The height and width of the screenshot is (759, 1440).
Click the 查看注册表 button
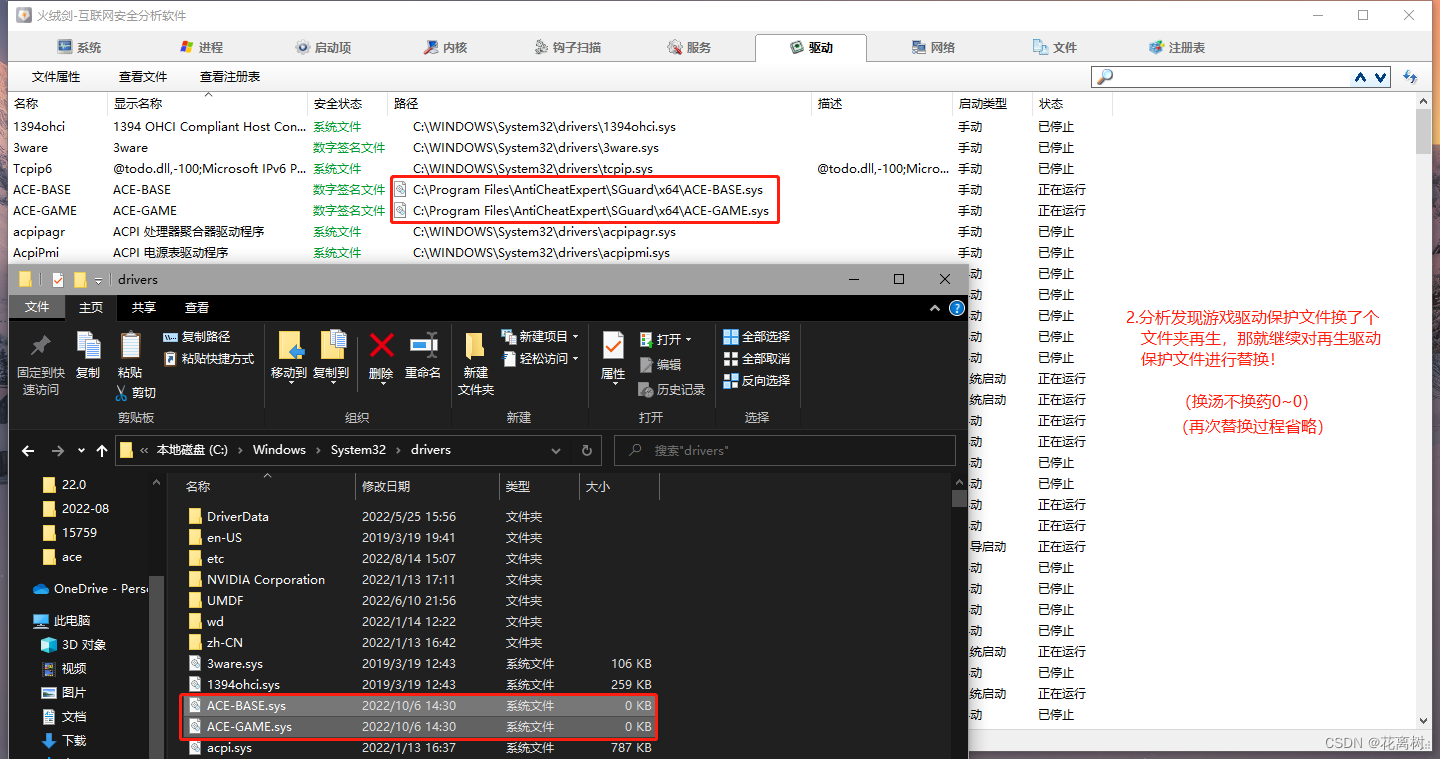point(230,77)
